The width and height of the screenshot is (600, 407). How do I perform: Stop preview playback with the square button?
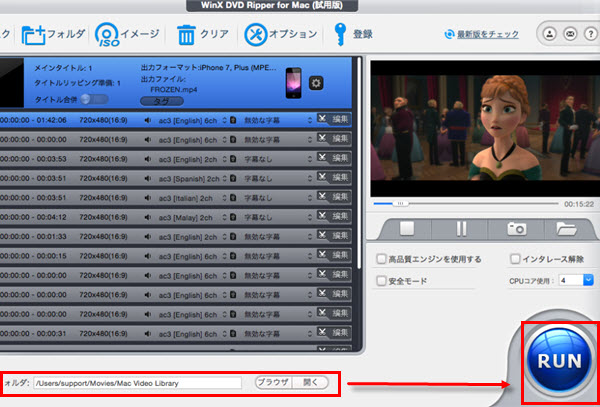[406, 229]
